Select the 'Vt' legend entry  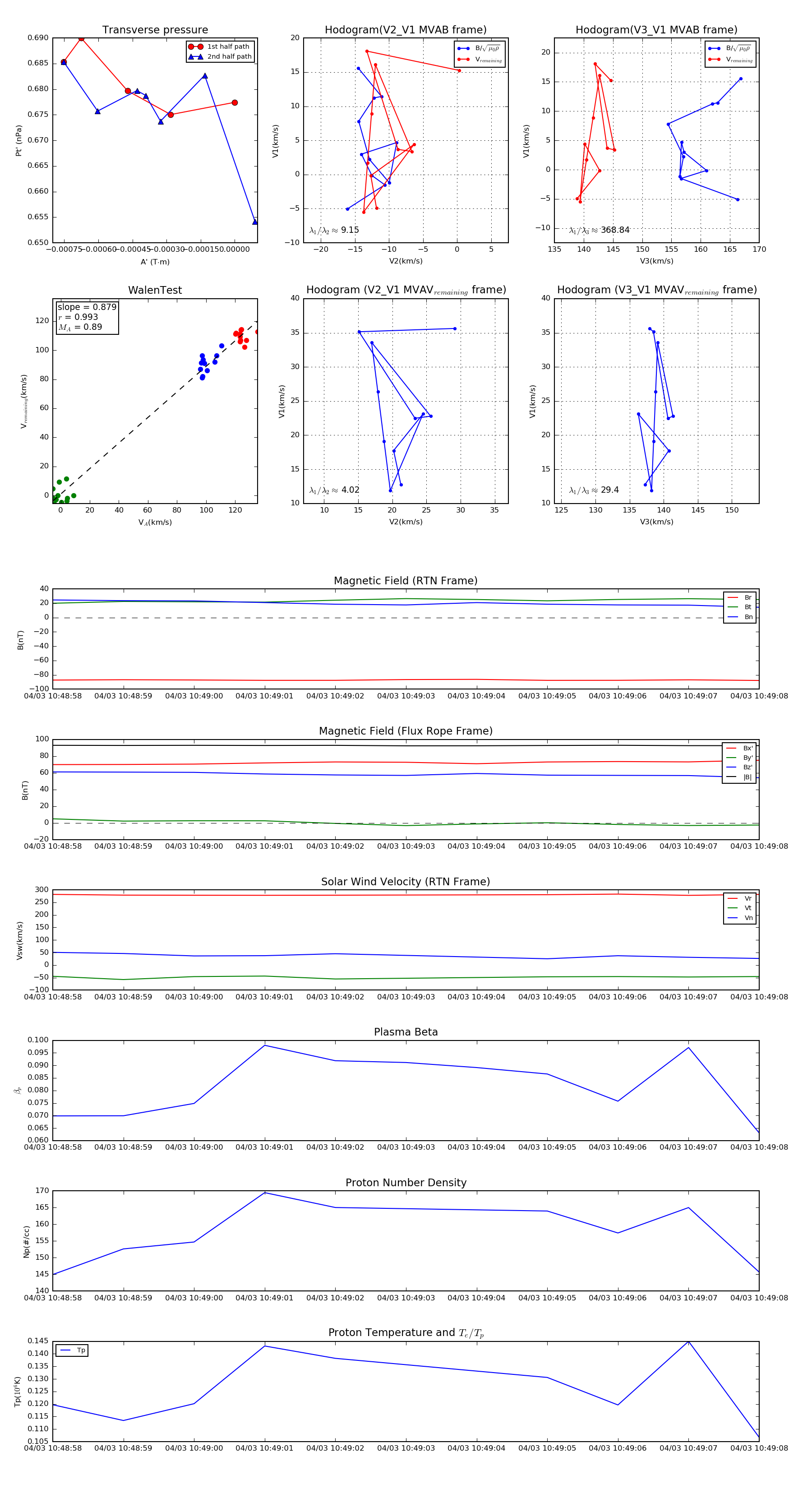click(740, 908)
